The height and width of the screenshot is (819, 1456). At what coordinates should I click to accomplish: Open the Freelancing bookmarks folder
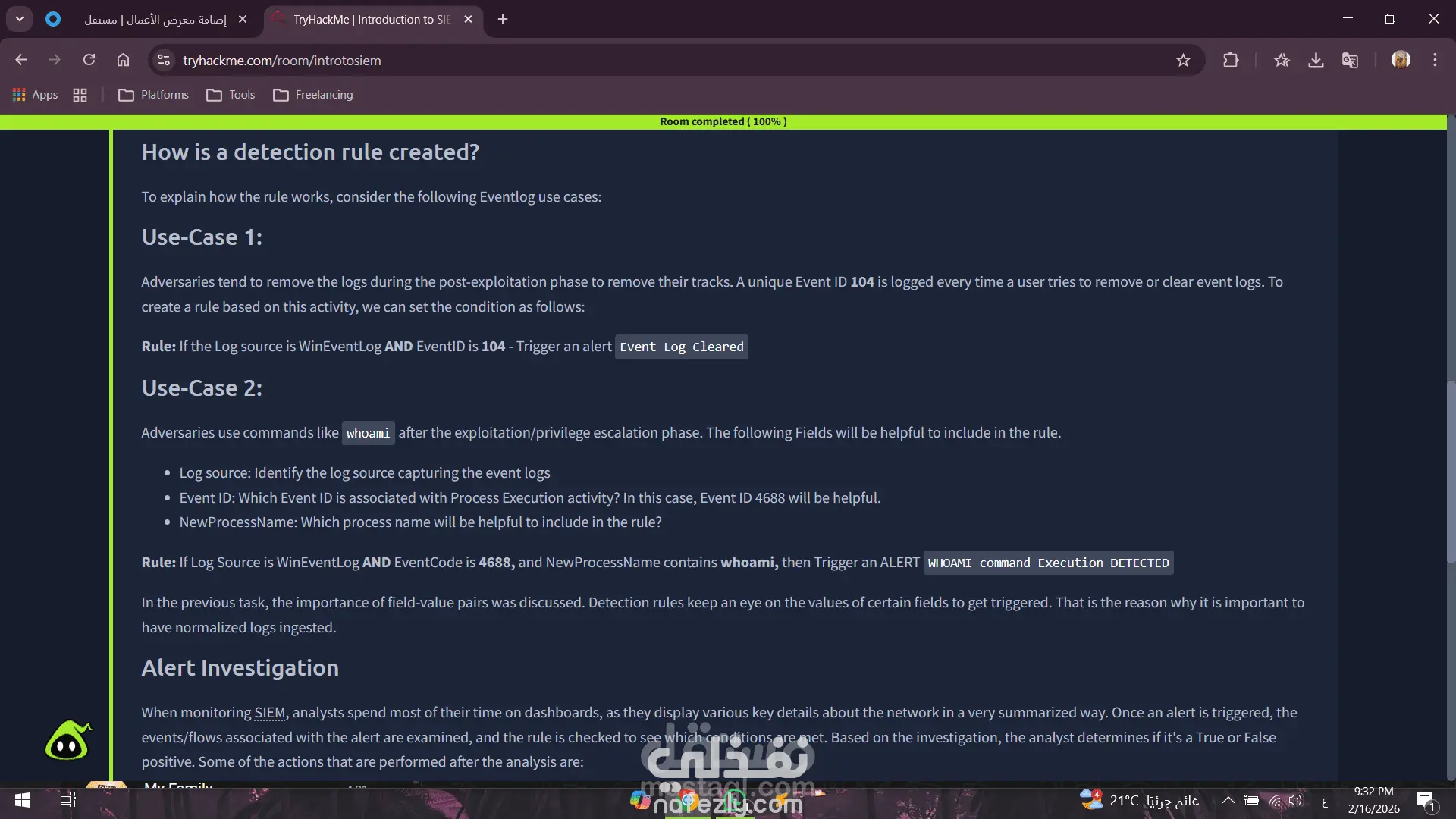coord(313,95)
